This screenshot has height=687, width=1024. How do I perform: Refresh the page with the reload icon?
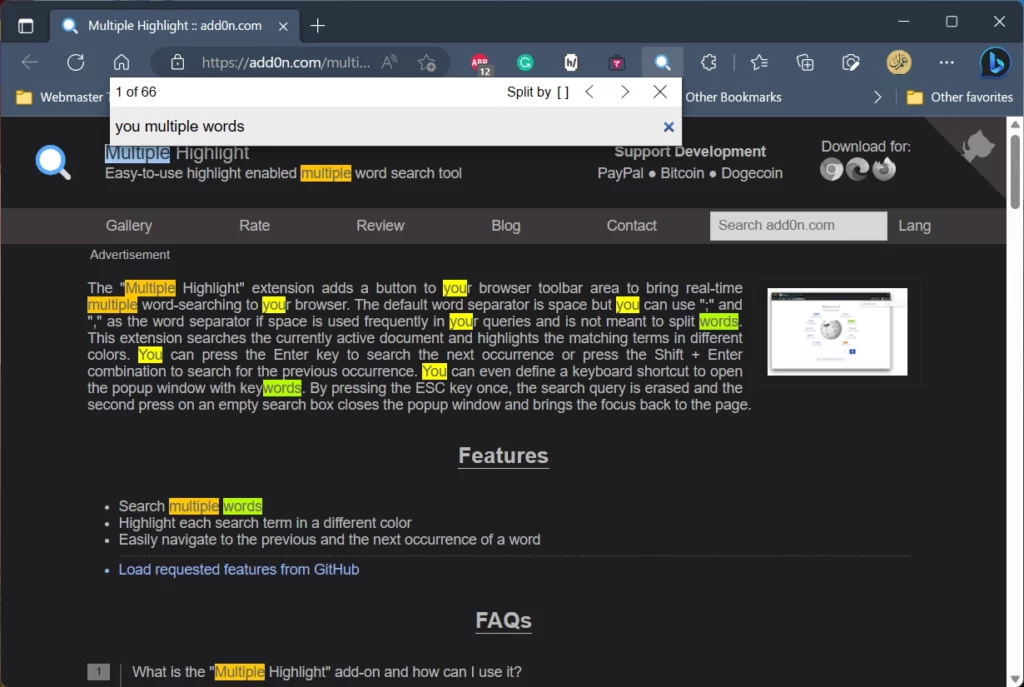(76, 63)
